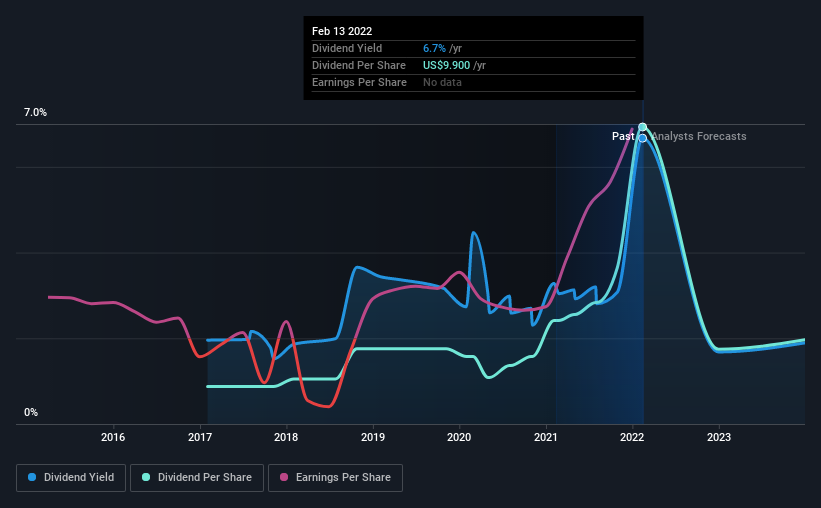Click the 2021 x-axis label
The width and height of the screenshot is (821, 508).
click(x=546, y=437)
